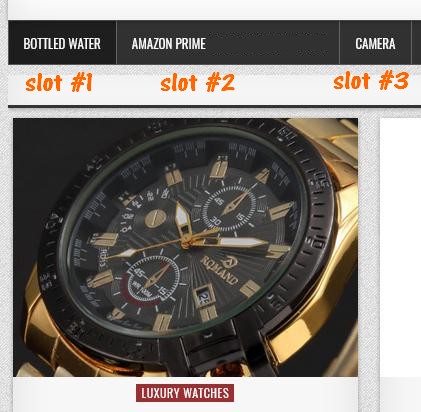
Task: Click the blank white sidebar panel
Action: point(401,247)
